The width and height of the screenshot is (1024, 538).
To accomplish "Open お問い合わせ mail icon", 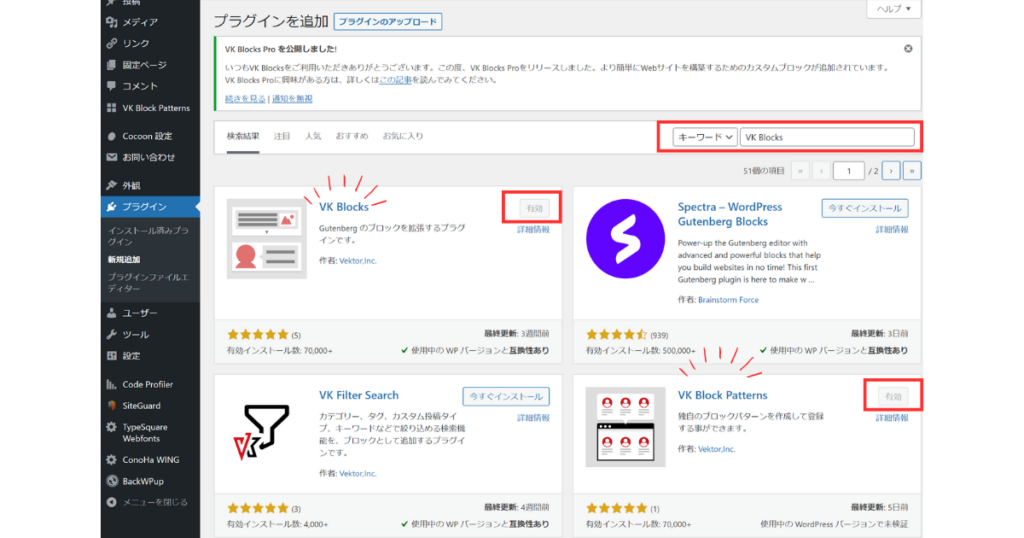I will pos(112,157).
